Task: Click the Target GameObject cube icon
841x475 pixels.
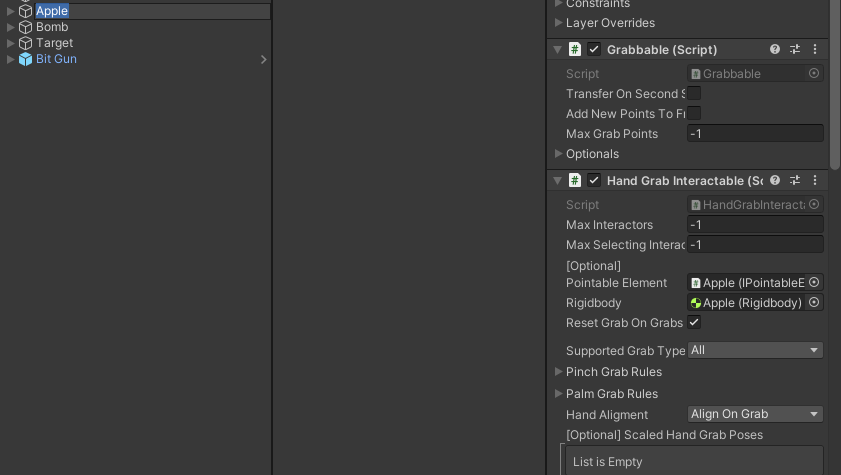Action: click(25, 43)
